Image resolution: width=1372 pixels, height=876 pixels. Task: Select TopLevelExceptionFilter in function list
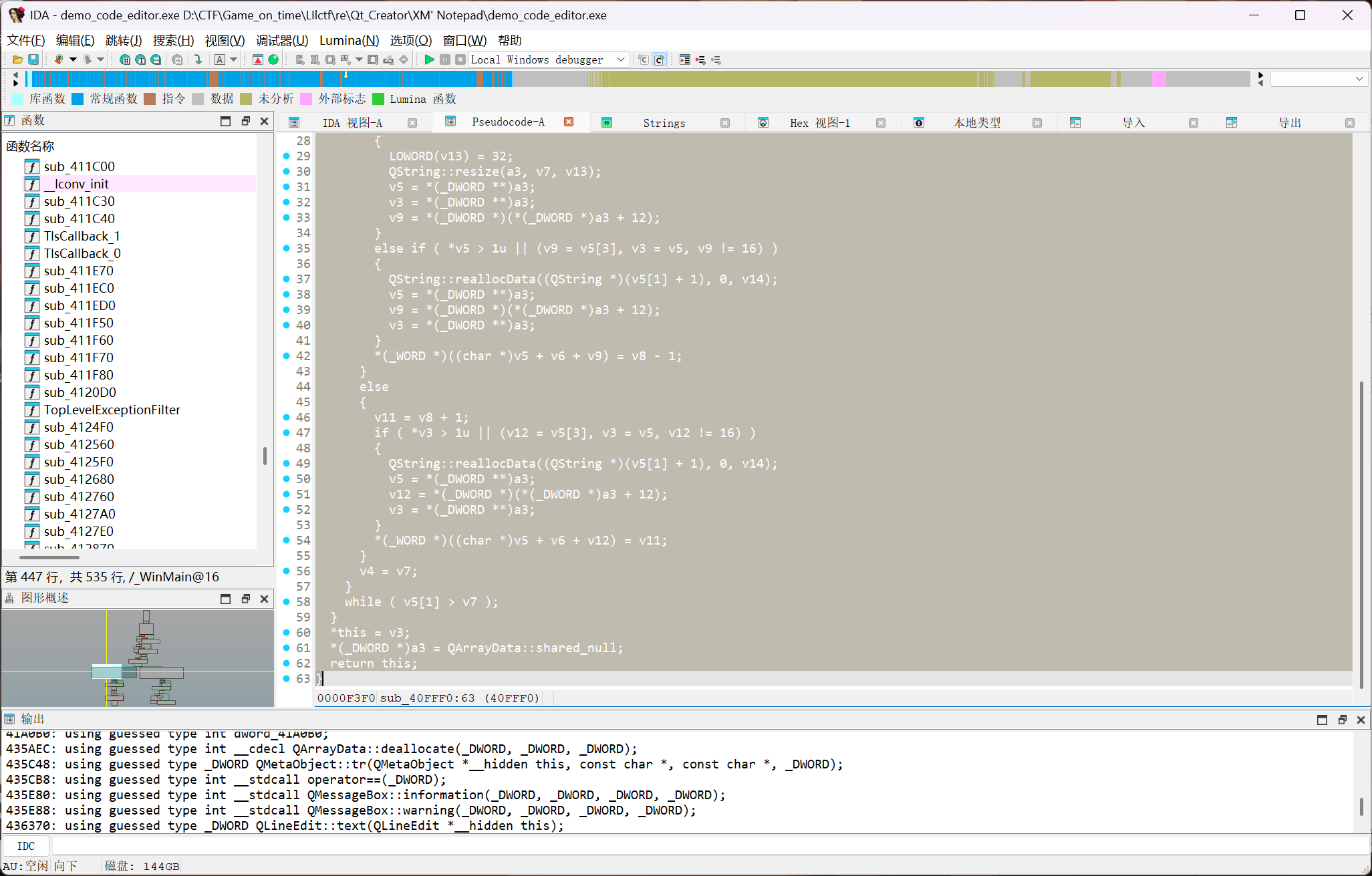click(112, 410)
